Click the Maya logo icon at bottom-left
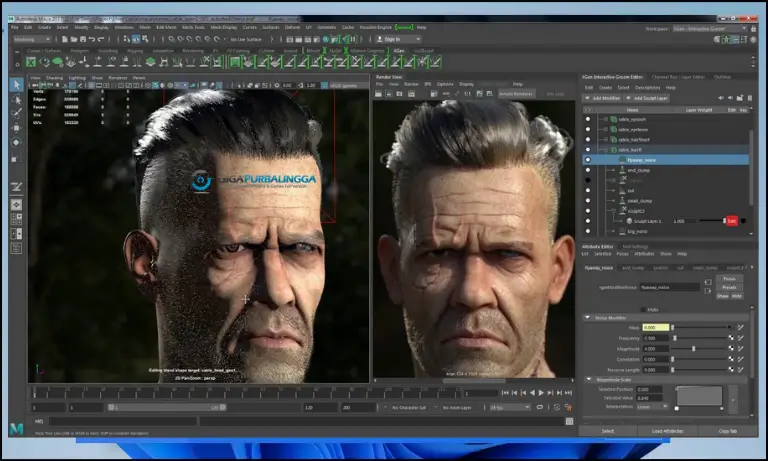The height and width of the screenshot is (461, 768). pos(16,429)
